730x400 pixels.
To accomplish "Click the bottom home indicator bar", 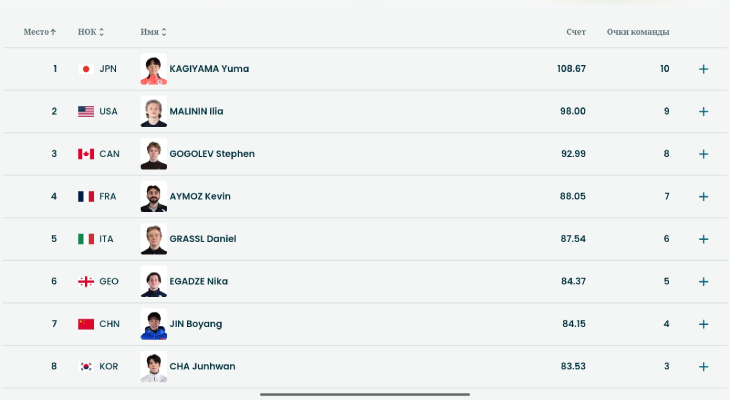I will [365, 394].
